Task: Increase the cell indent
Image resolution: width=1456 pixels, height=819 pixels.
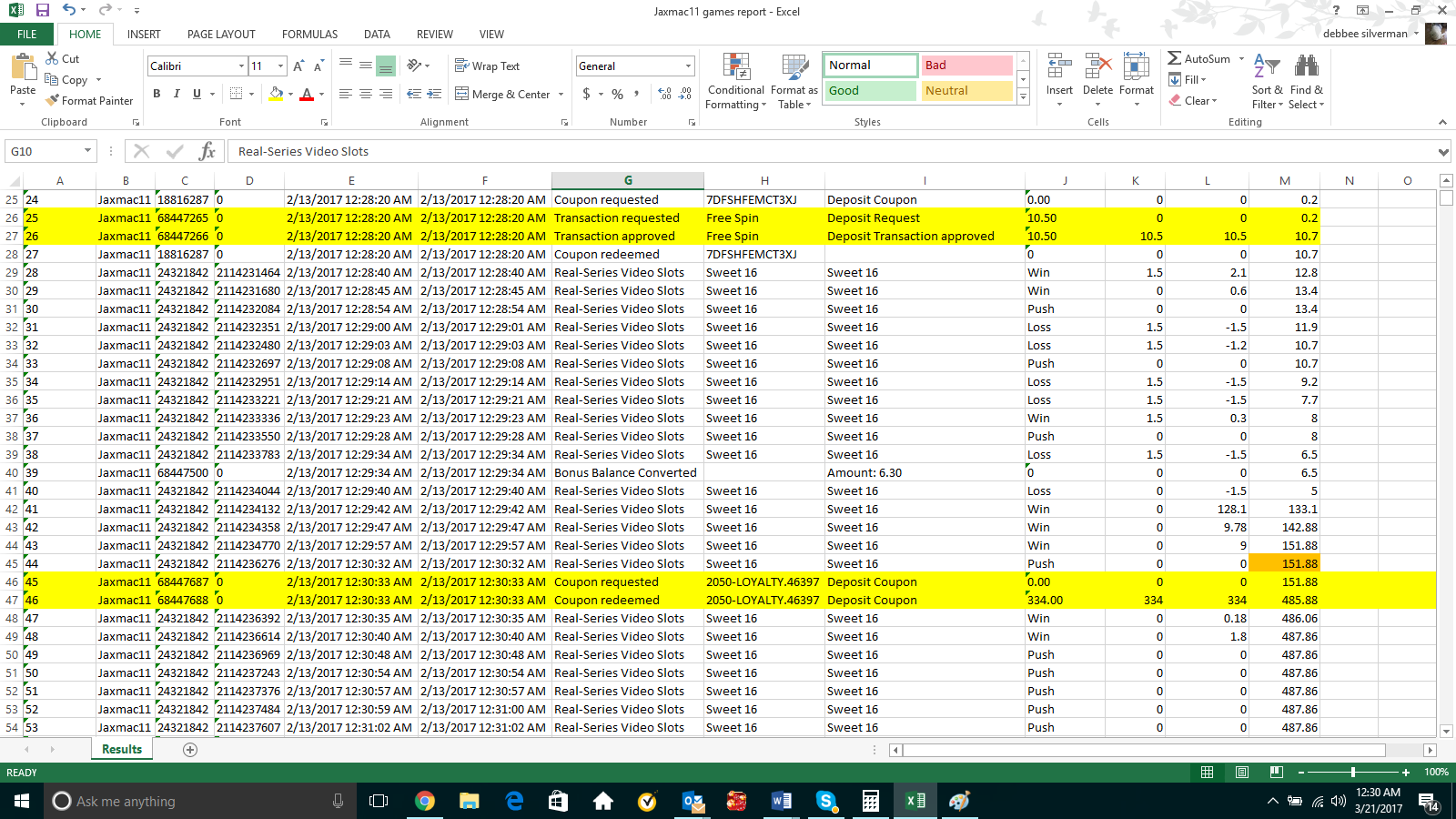Action: coord(434,94)
